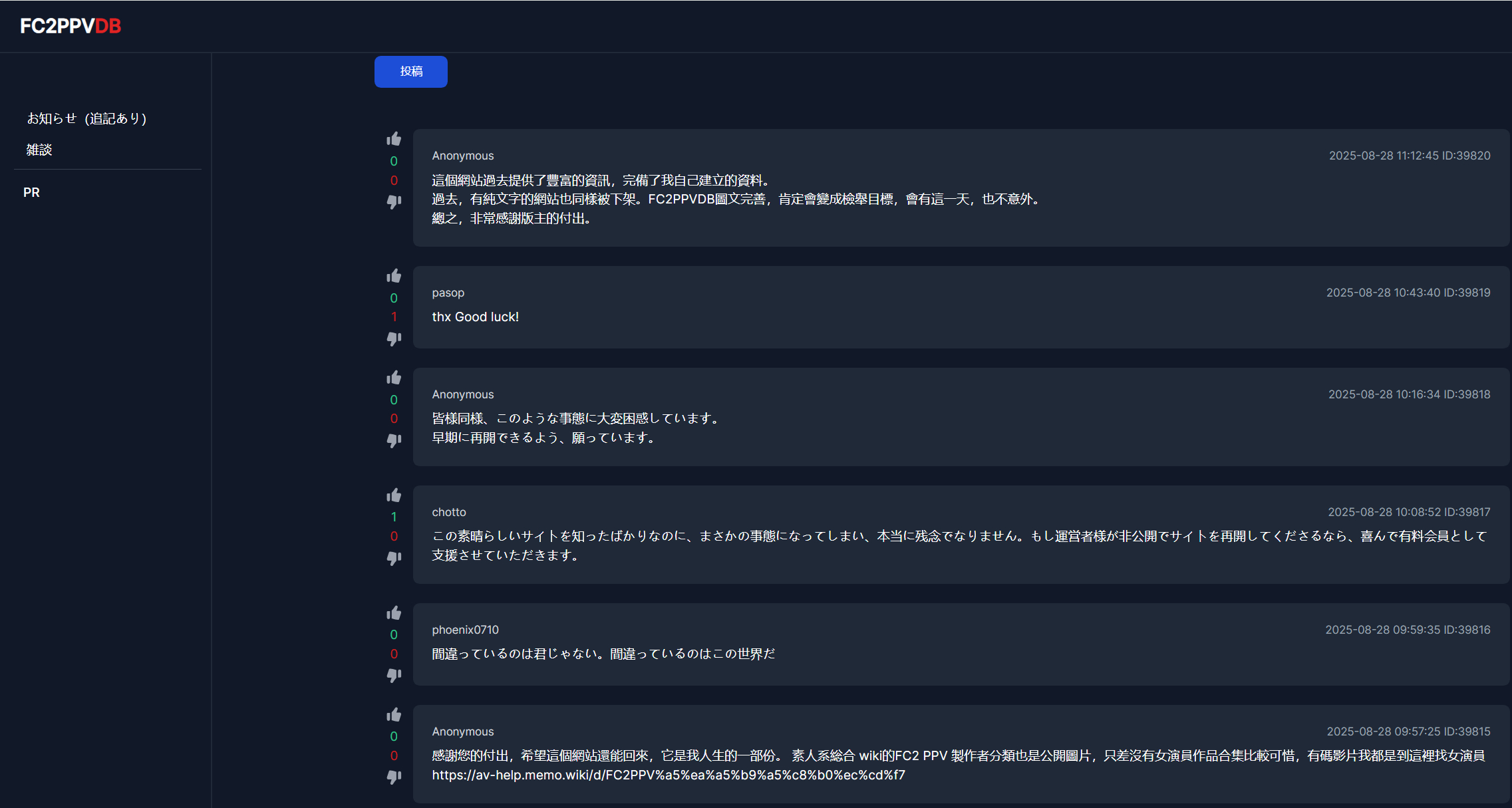Downvote the comment by pasop
The height and width of the screenshot is (808, 1512).
[x=394, y=338]
